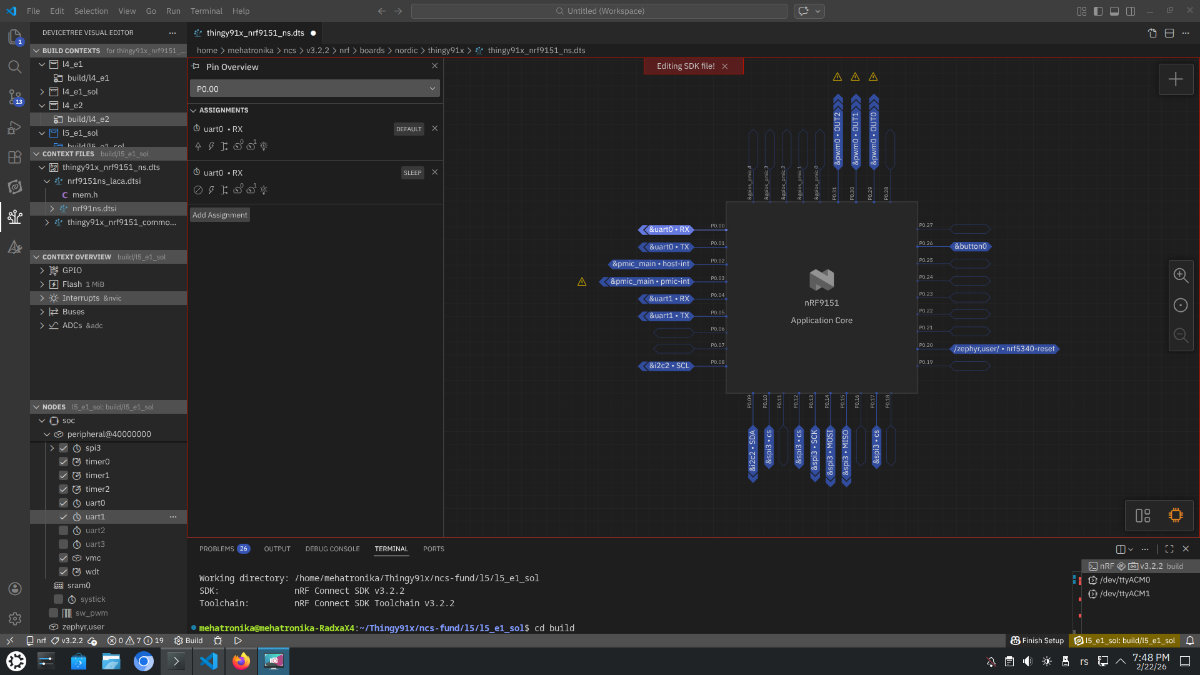Screen dimensions: 1200x675
Task: Close the terminal panel
Action: coord(1188,549)
